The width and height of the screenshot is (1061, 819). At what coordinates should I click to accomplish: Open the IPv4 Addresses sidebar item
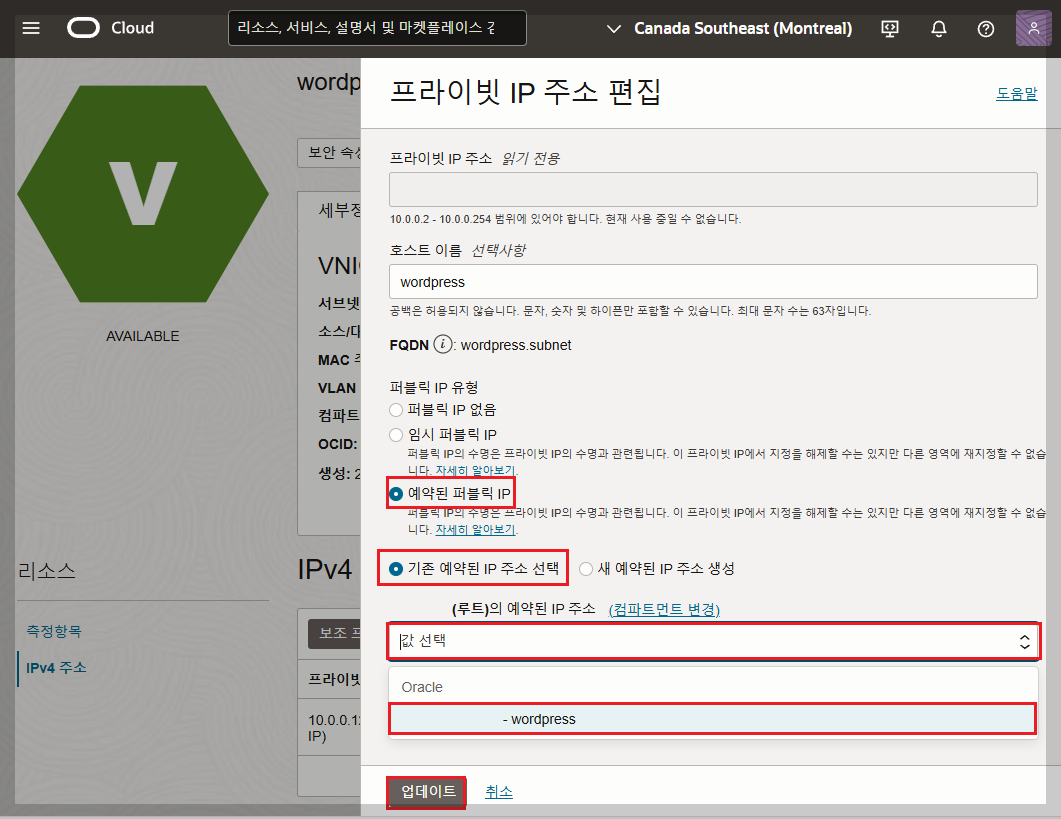pyautogui.click(x=56, y=668)
